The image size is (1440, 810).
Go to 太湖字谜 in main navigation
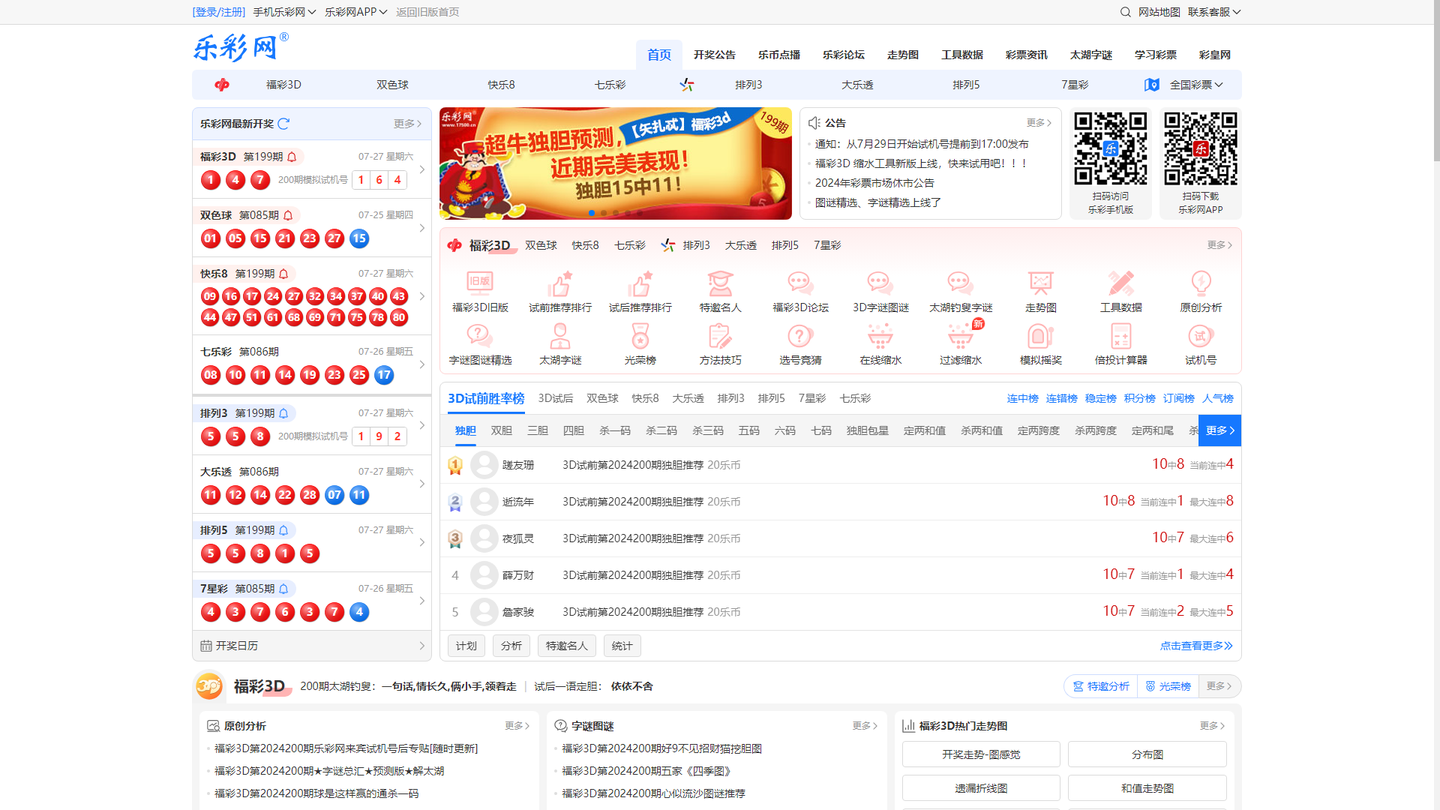(x=1090, y=55)
